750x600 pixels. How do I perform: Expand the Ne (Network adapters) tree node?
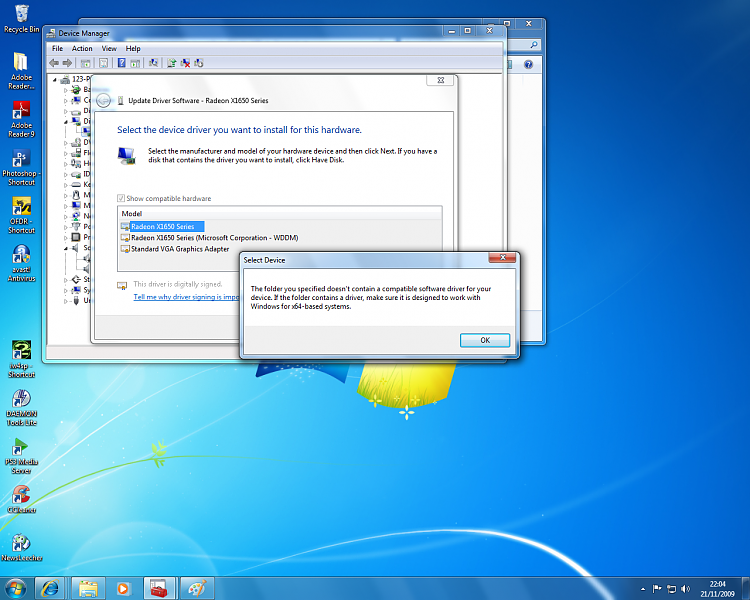(x=66, y=216)
